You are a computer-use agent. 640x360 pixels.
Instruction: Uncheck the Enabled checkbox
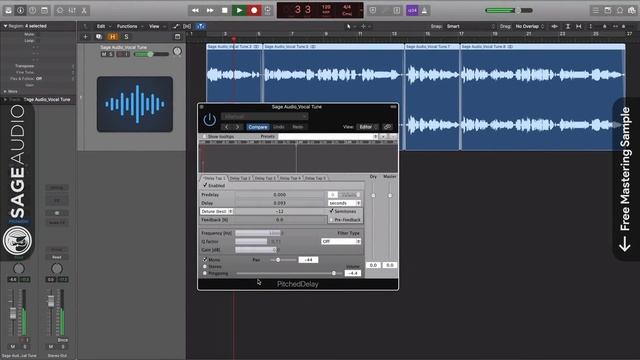click(205, 185)
